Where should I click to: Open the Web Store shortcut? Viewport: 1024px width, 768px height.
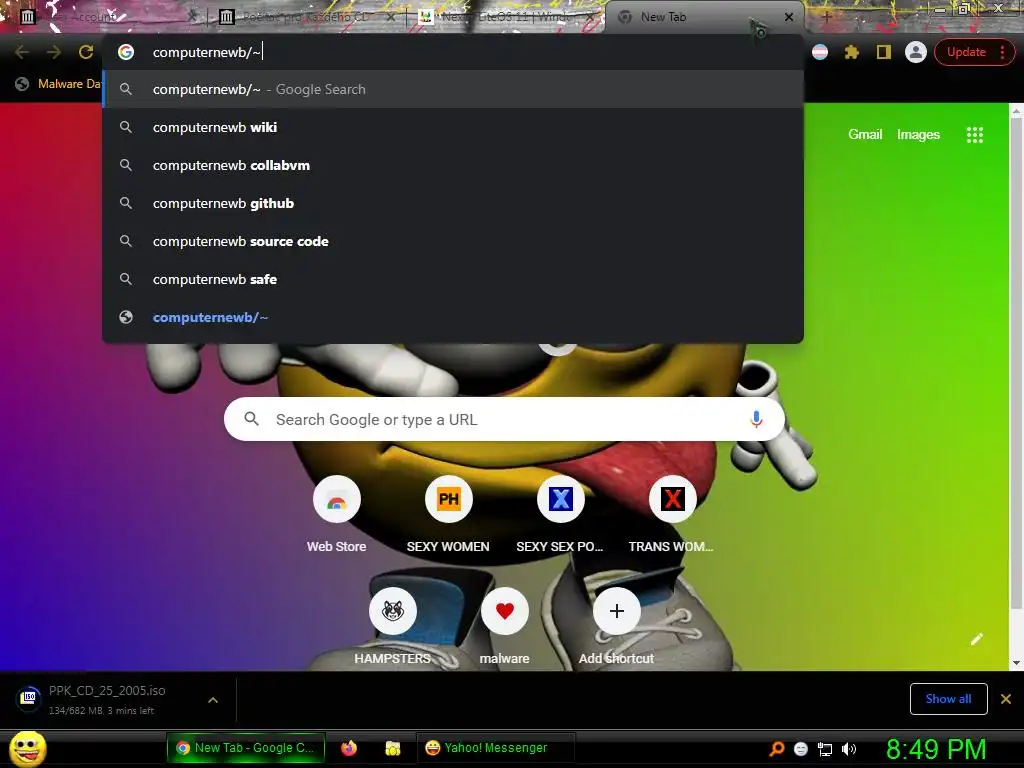coord(336,500)
